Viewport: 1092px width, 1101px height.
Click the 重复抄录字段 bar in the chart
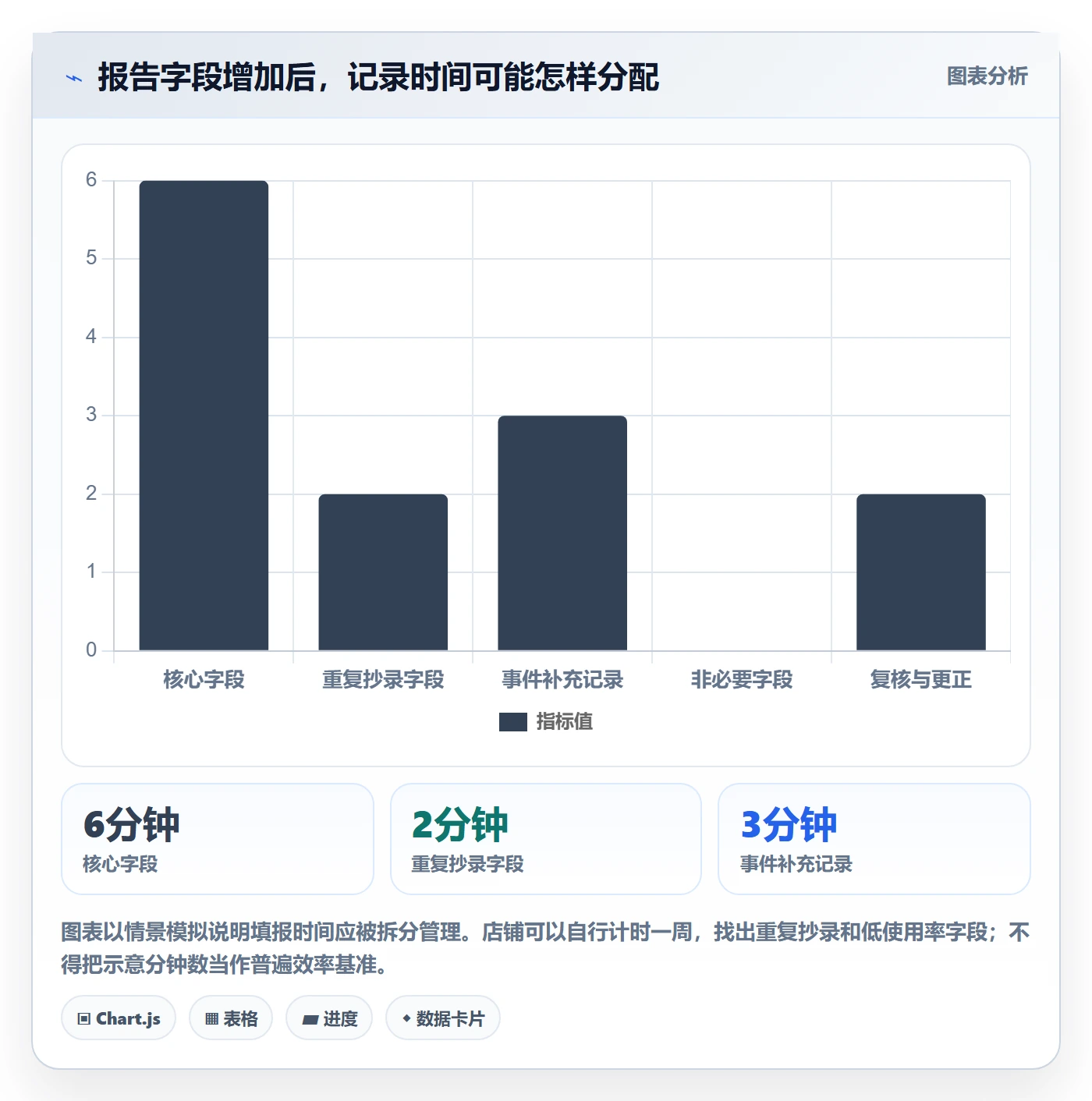(x=383, y=572)
